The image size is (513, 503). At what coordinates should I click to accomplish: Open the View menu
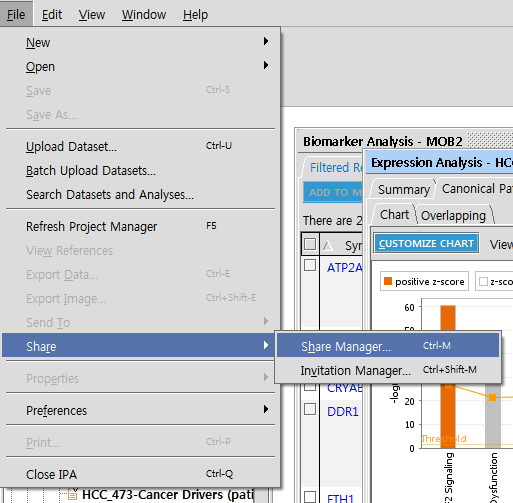click(92, 14)
